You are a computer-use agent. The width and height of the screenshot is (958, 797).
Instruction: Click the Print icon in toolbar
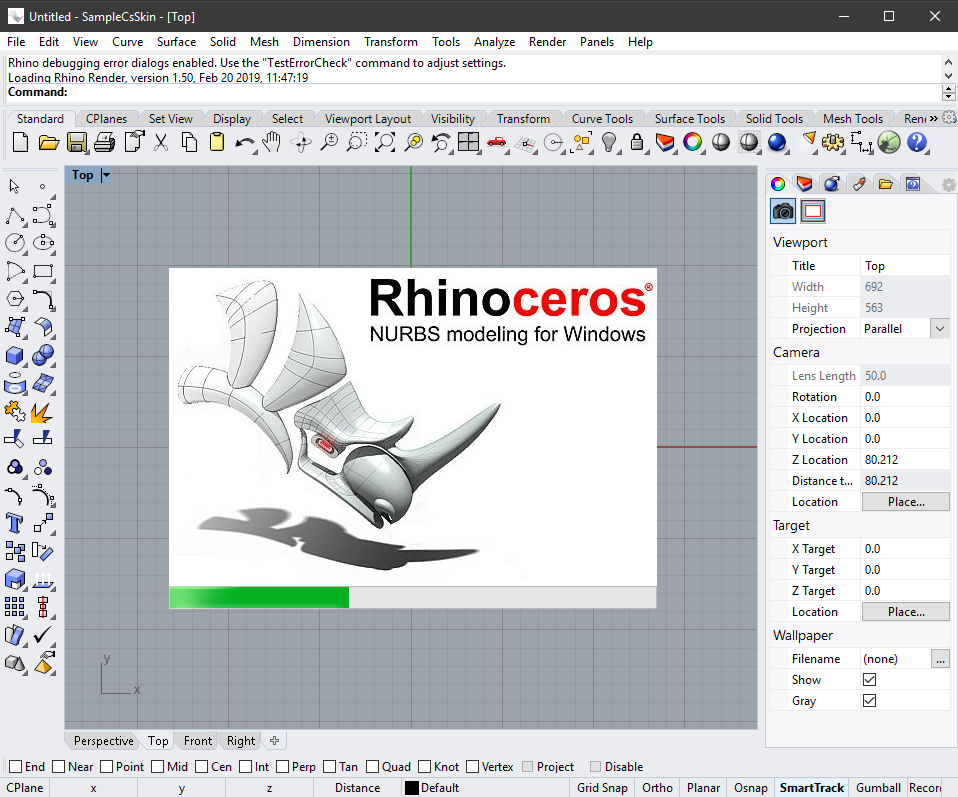tap(104, 143)
